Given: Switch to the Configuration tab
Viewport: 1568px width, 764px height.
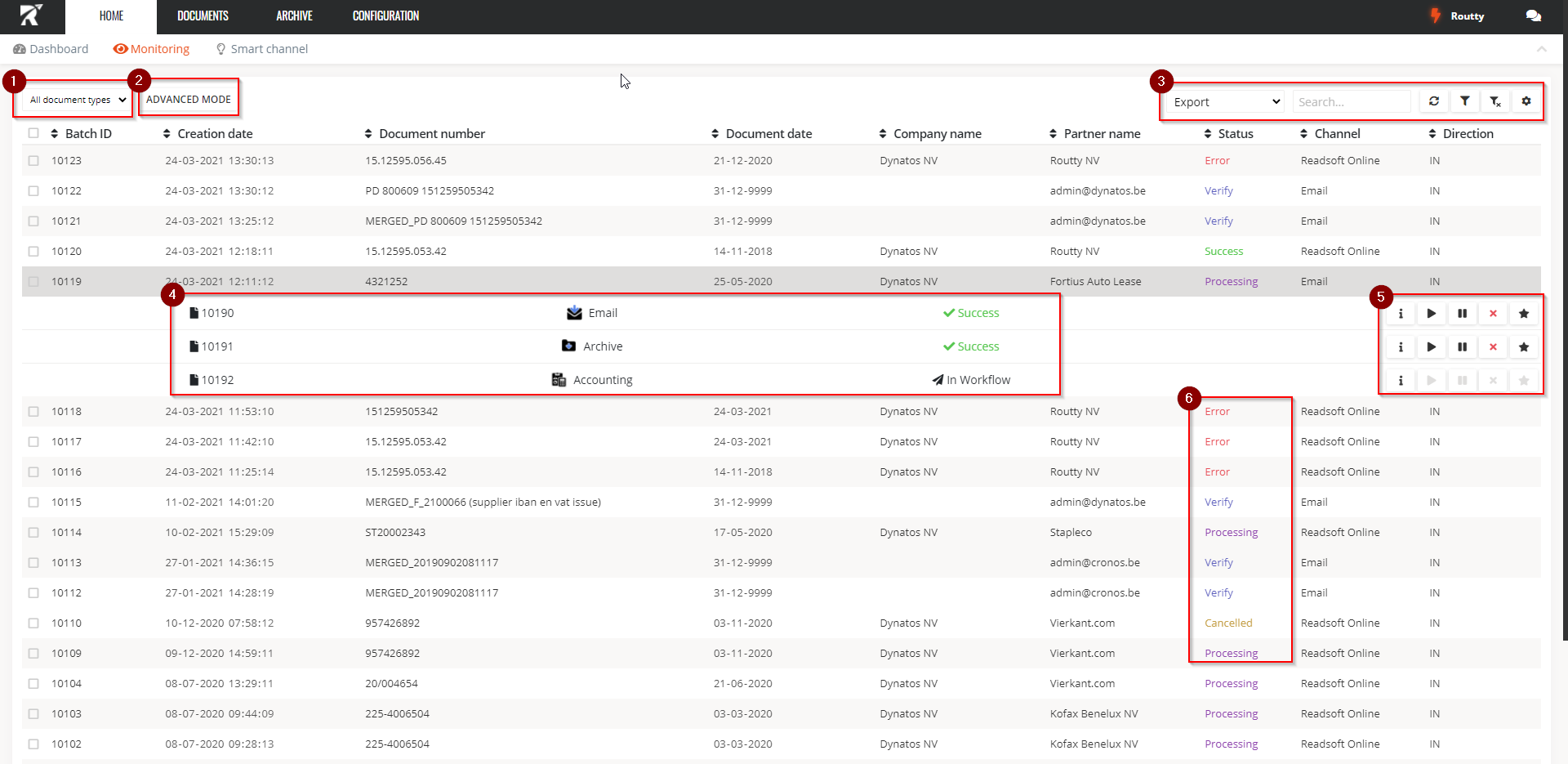Looking at the screenshot, I should point(385,16).
